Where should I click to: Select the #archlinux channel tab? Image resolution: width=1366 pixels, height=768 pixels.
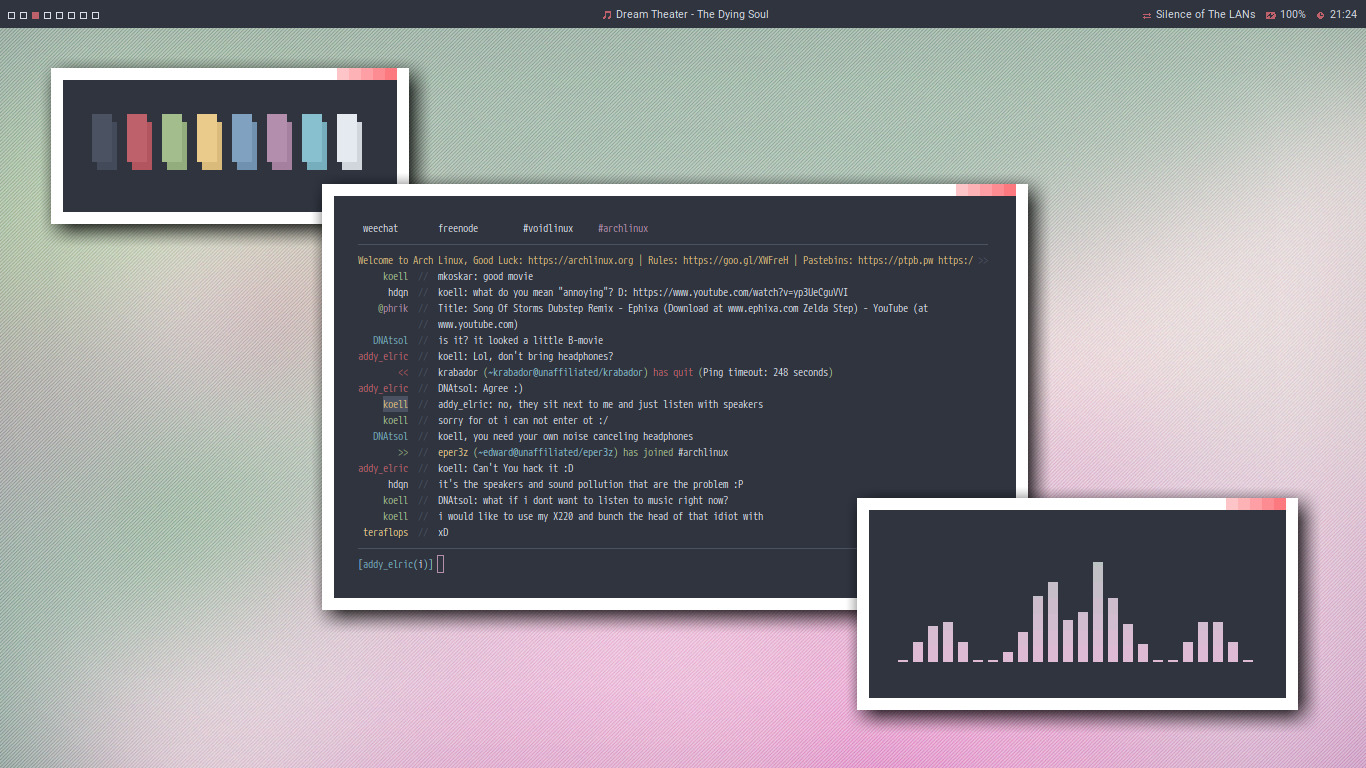click(623, 229)
